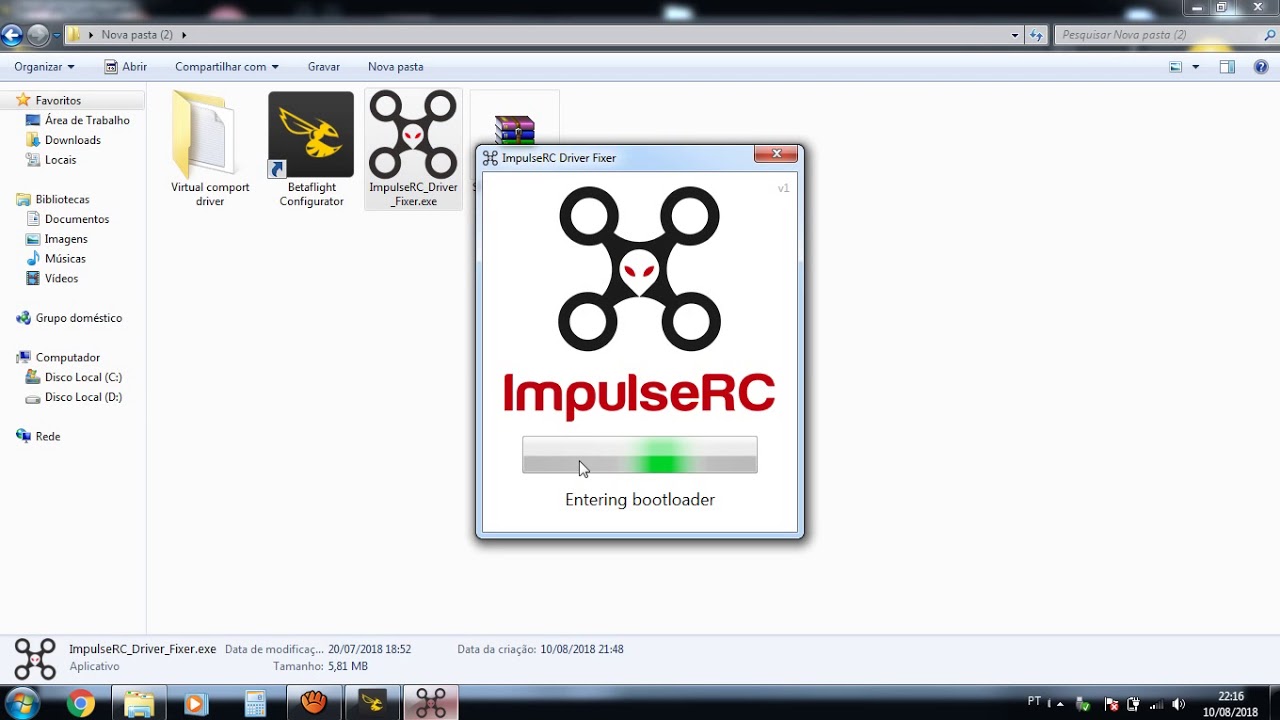Click the v1 version label
Image resolution: width=1280 pixels, height=720 pixels.
tap(784, 188)
